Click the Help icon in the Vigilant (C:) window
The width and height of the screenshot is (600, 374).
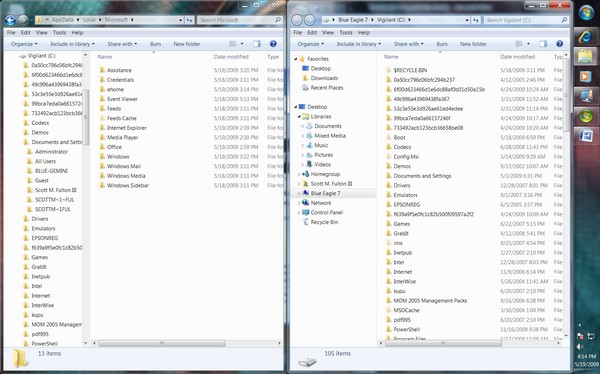point(559,44)
